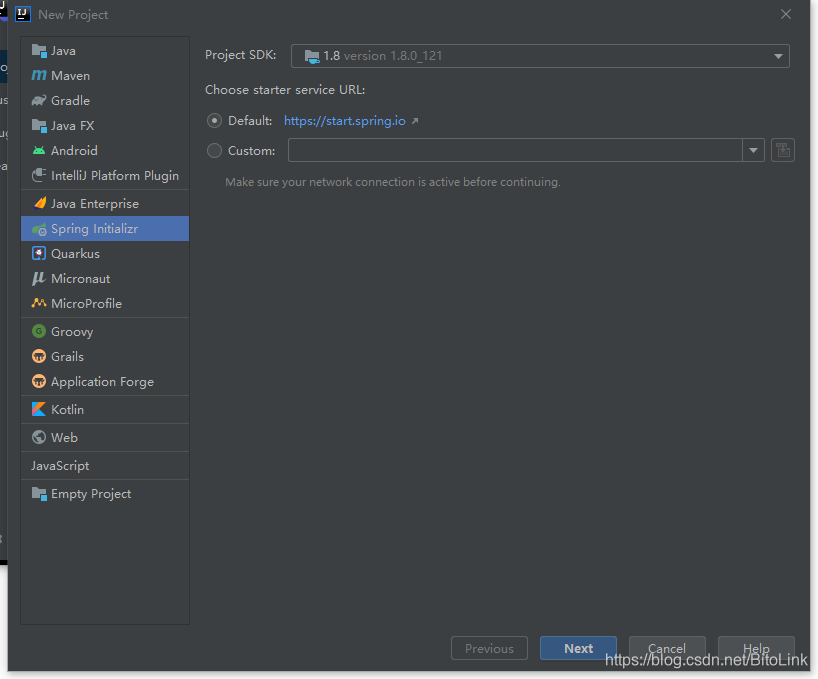Screen dimensions: 818x679
Task: Click the IntelliJ Platform Plugin icon
Action: click(x=39, y=175)
